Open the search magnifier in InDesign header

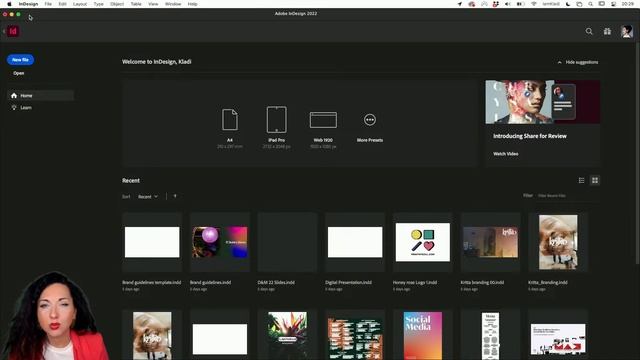coord(589,31)
